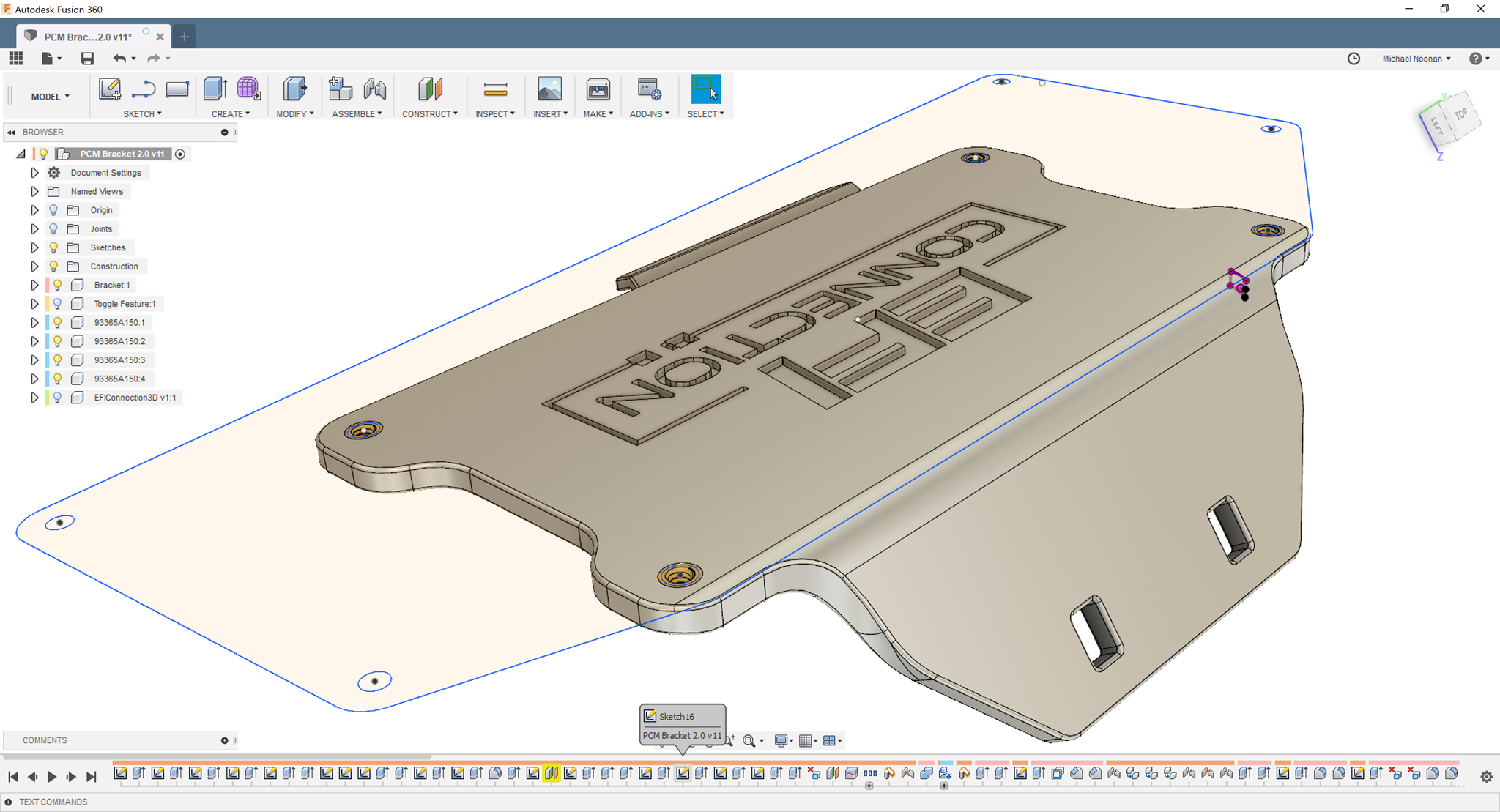Click the File document icon
The image size is (1500, 812).
48,58
